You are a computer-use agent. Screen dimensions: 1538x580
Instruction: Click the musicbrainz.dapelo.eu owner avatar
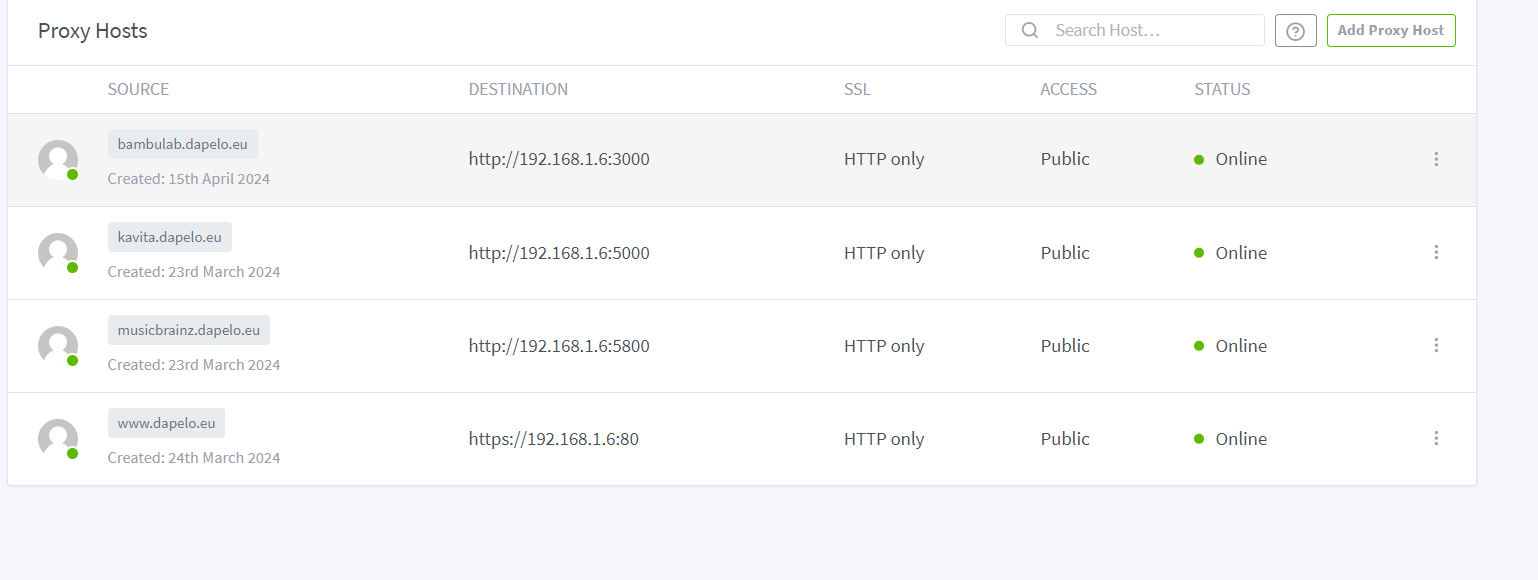[58, 346]
